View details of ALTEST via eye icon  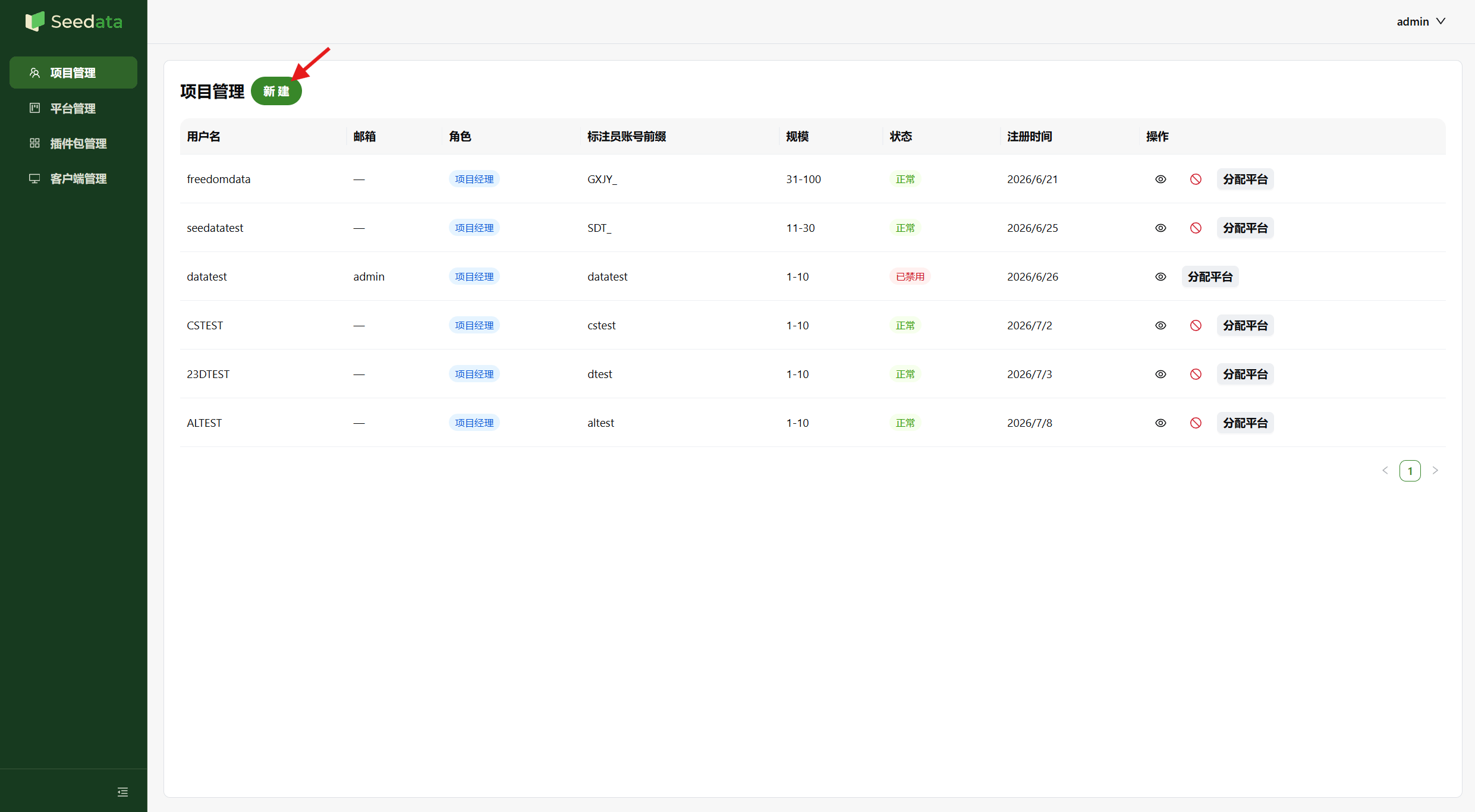[1160, 423]
